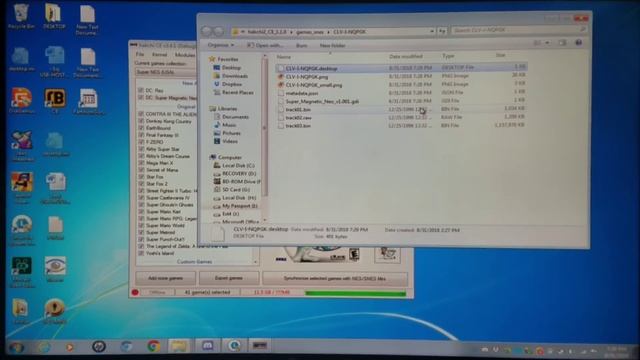This screenshot has width=640, height=360.
Task: Click hakchi2 taskbar icon
Action: point(260,346)
